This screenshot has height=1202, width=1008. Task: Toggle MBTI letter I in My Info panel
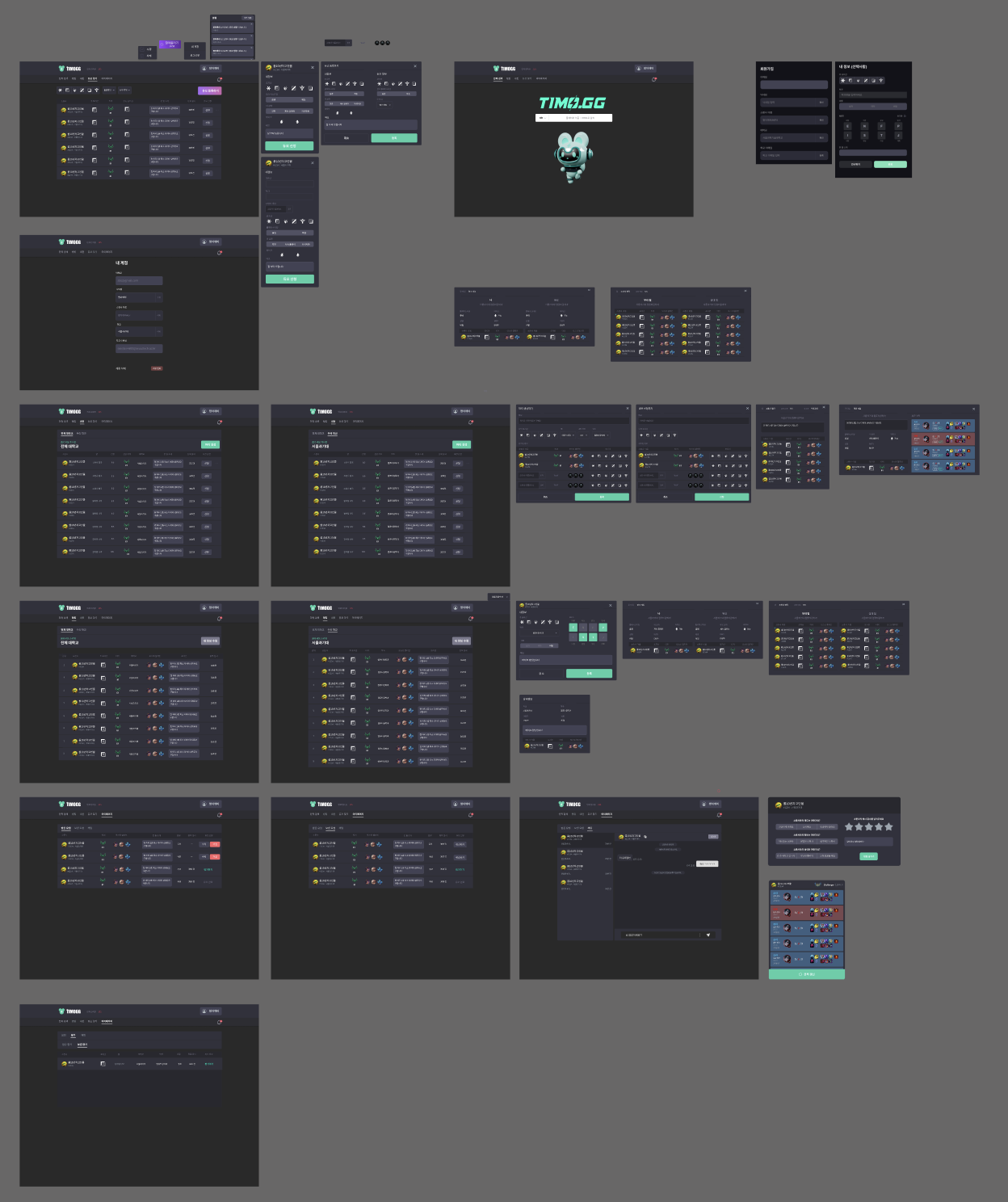847,136
